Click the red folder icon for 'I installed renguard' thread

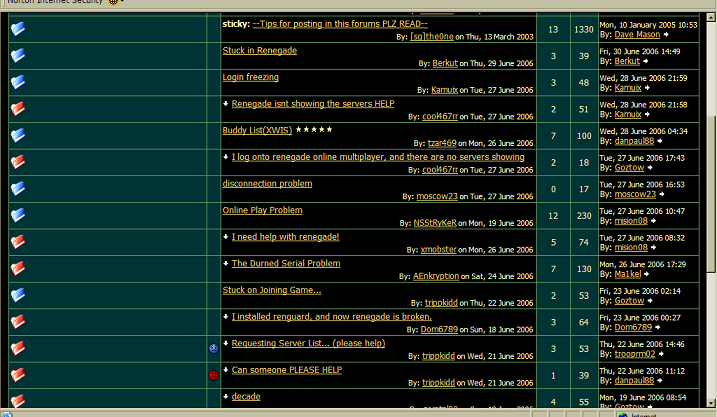click(18, 322)
